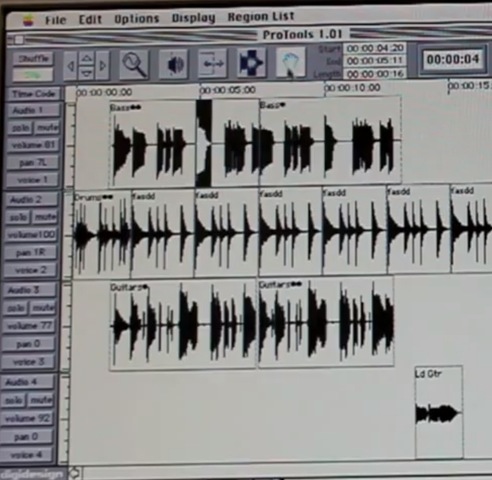Mute the Audio 1 track
This screenshot has height=480, width=492.
[x=47, y=127]
